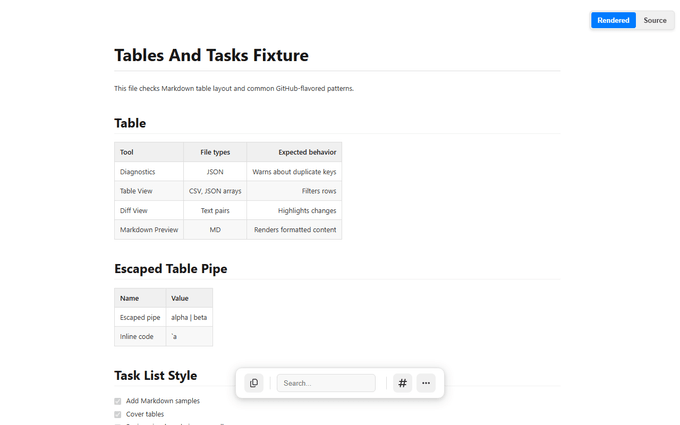Click the 'Escaped Table Pipe' heading
Image resolution: width=680 pixels, height=425 pixels.
pos(171,269)
